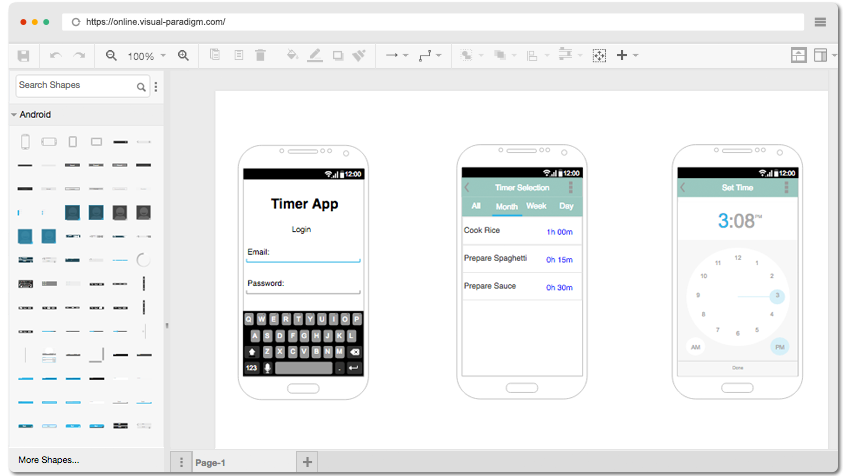Viewport: 848px width, 476px height.
Task: Open the Align shapes dropdown
Action: tap(538, 55)
